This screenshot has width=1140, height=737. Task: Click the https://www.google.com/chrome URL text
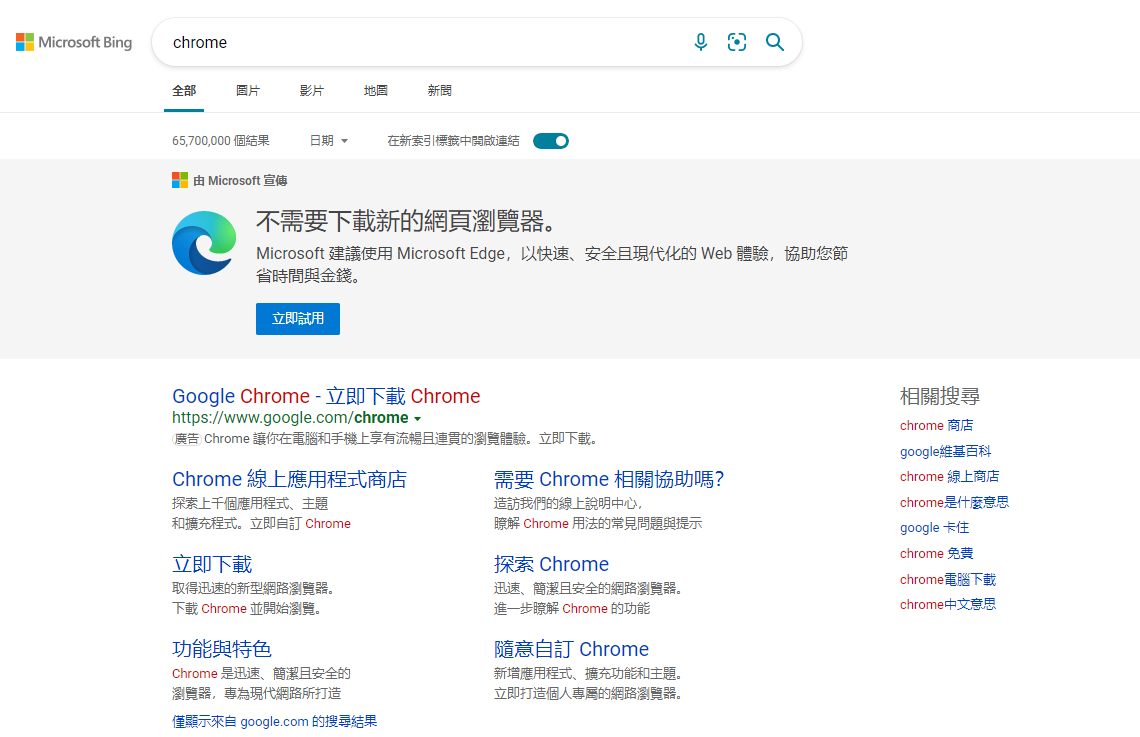point(290,418)
